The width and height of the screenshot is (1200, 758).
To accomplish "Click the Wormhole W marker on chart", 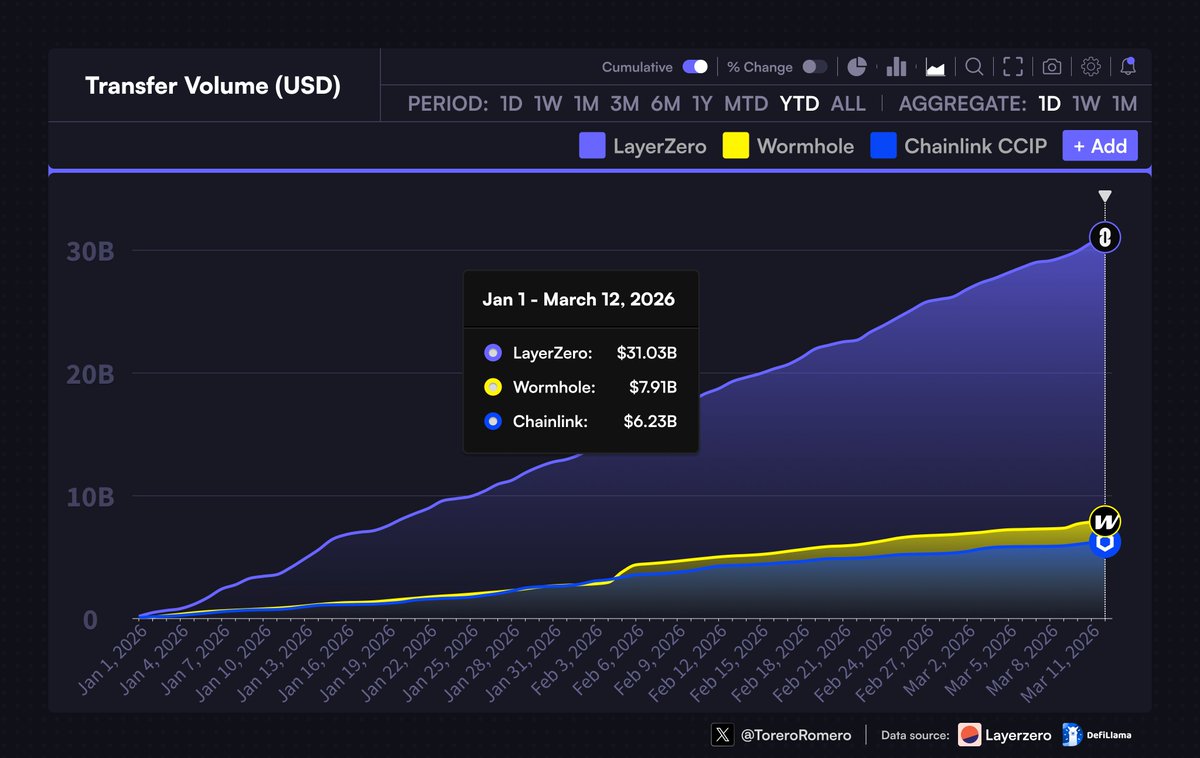I will tap(1105, 521).
